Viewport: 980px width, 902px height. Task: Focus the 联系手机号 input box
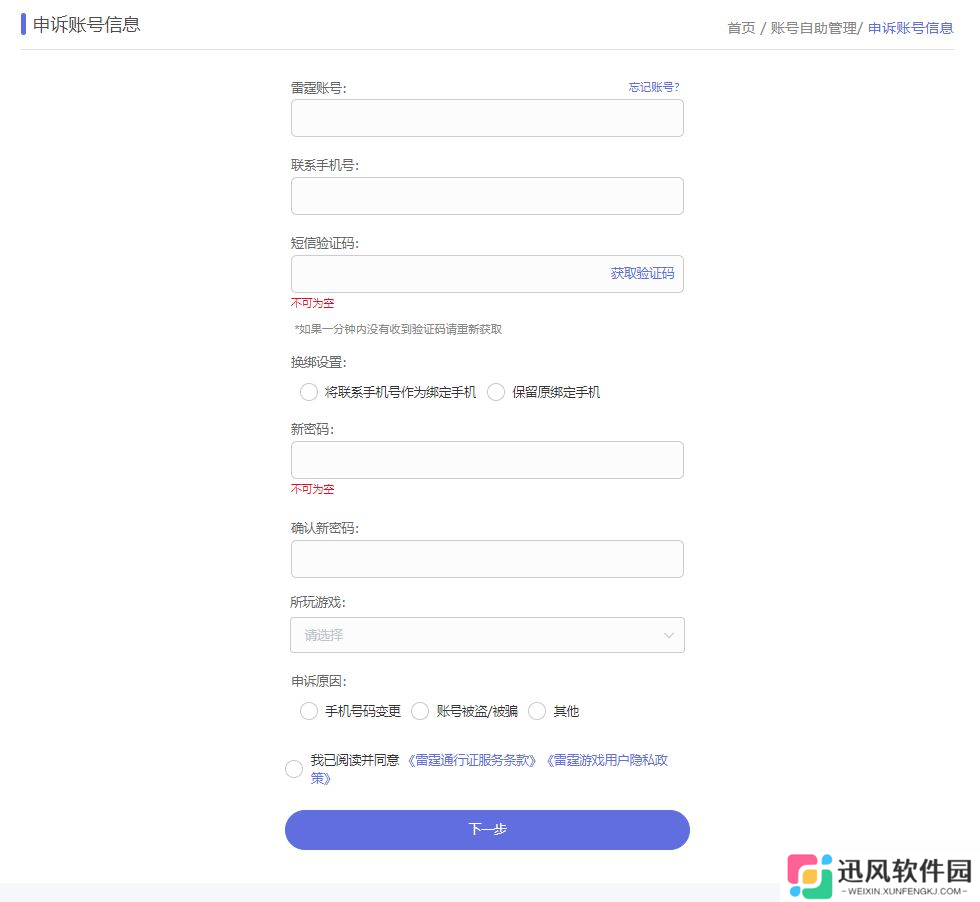pos(487,196)
